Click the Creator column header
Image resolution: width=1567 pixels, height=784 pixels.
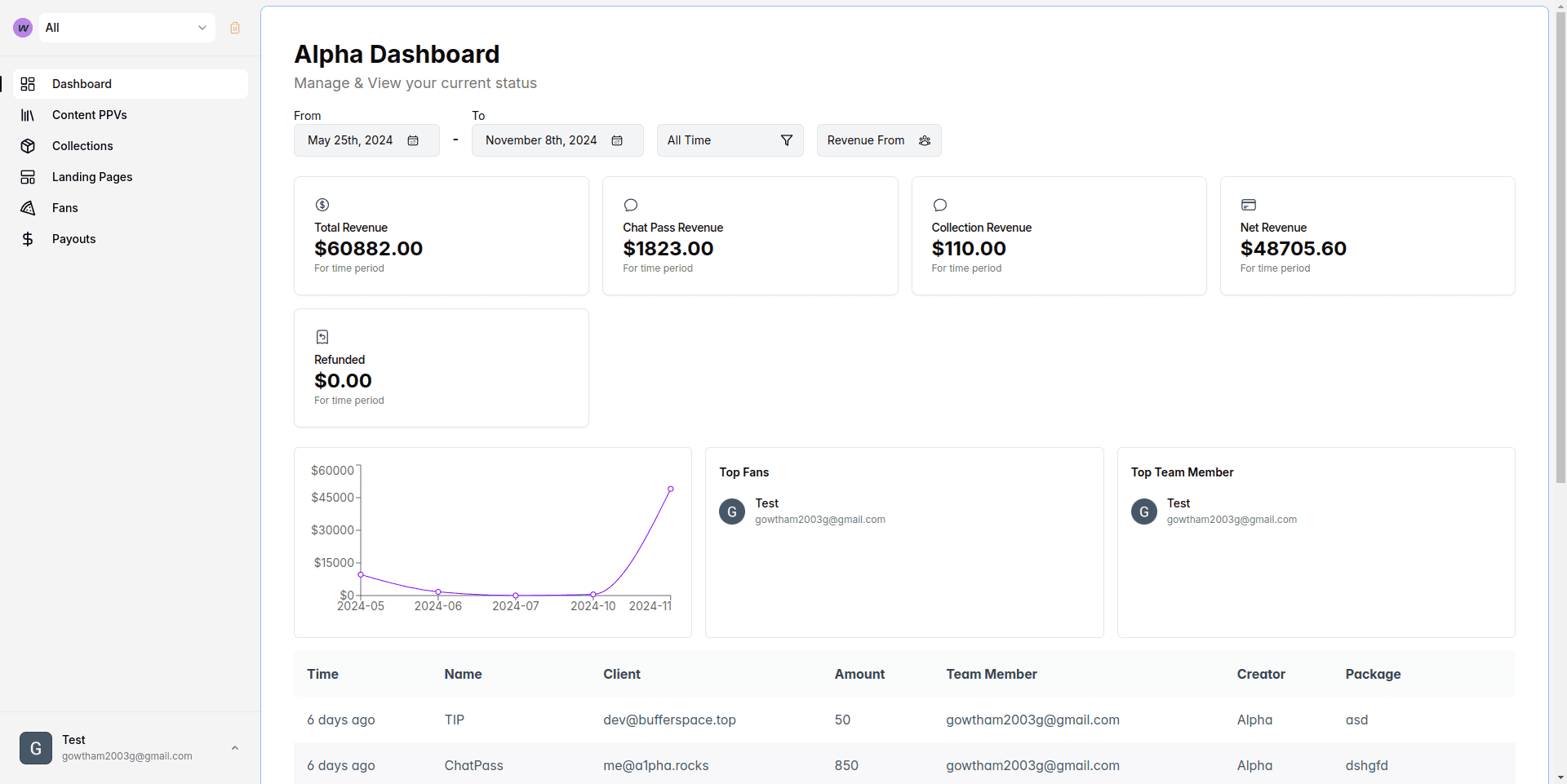point(1261,675)
